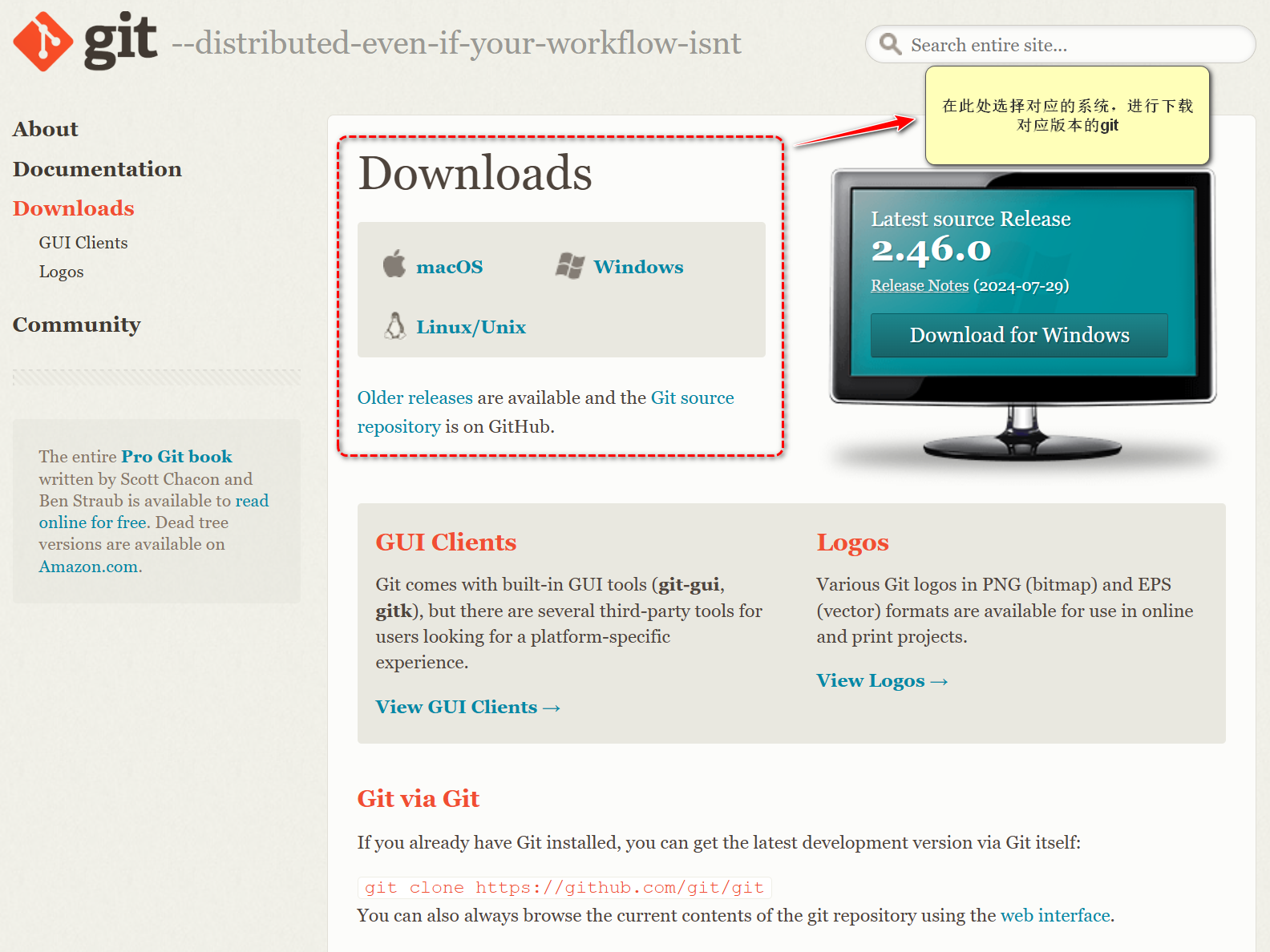This screenshot has width=1270, height=952.
Task: Click the 2.46.0 version number
Action: tap(932, 249)
